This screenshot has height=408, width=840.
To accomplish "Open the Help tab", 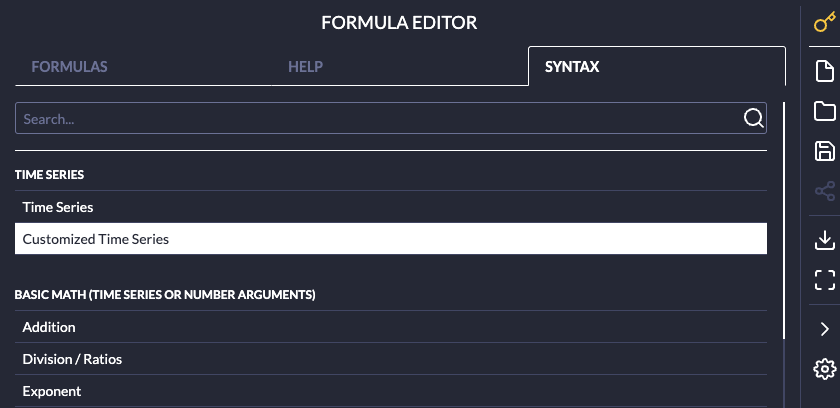I will (x=305, y=68).
